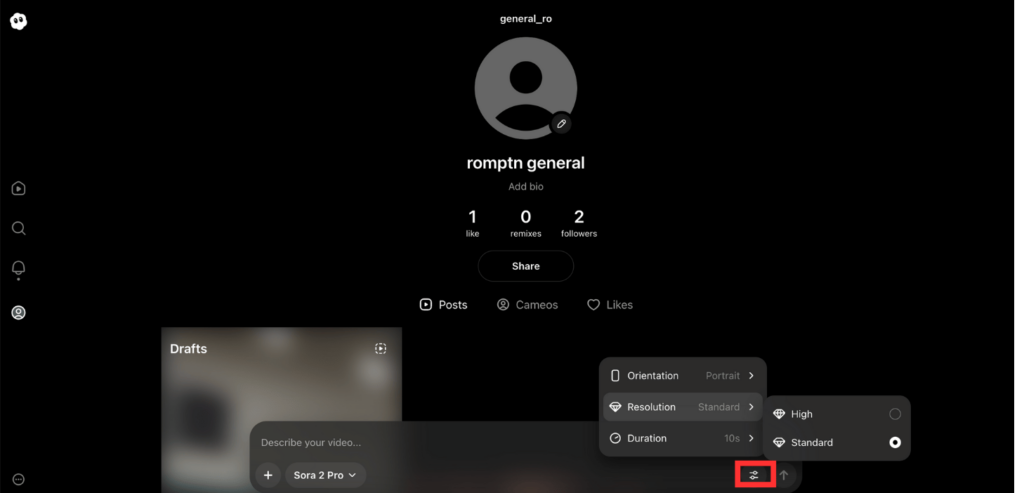The height and width of the screenshot is (493, 1024).
Task: Open notifications bell icon
Action: 18,268
